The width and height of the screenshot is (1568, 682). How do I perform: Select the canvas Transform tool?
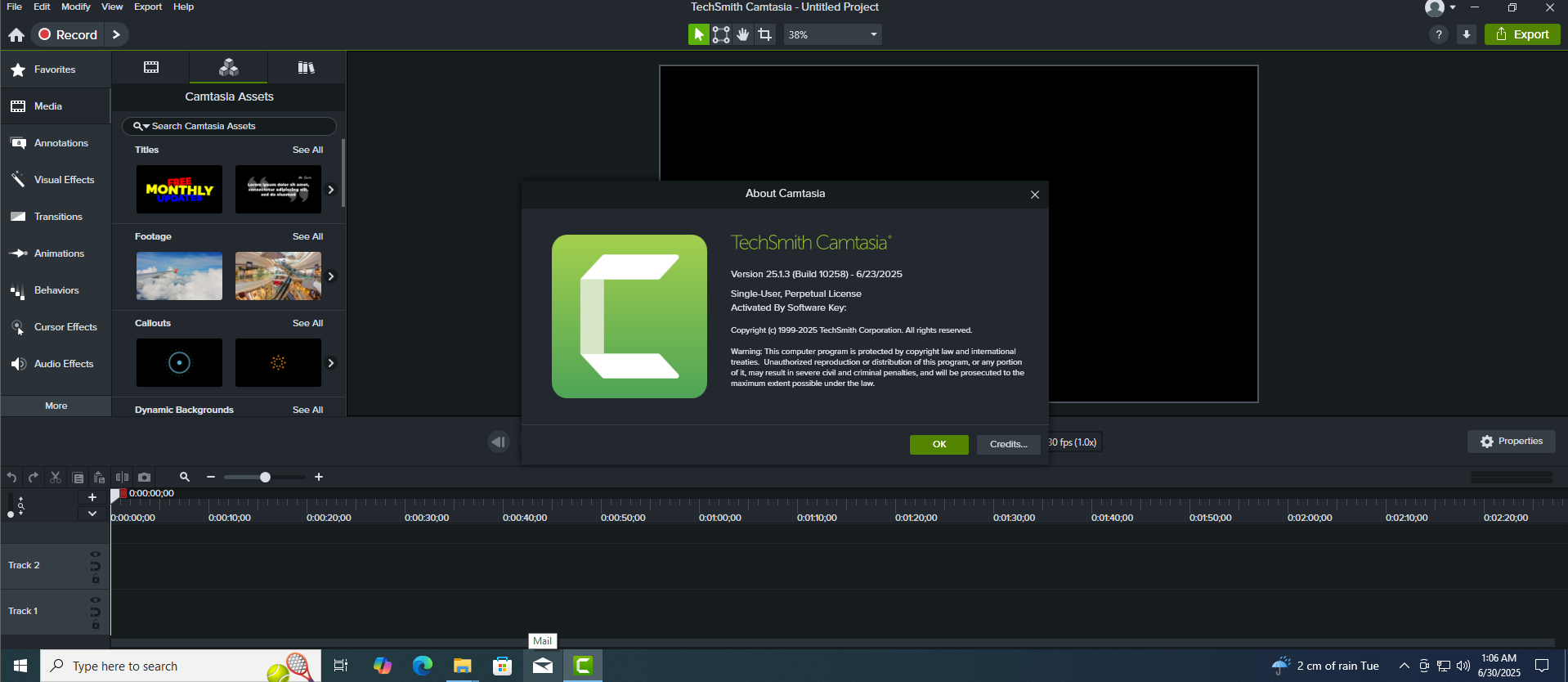point(721,34)
